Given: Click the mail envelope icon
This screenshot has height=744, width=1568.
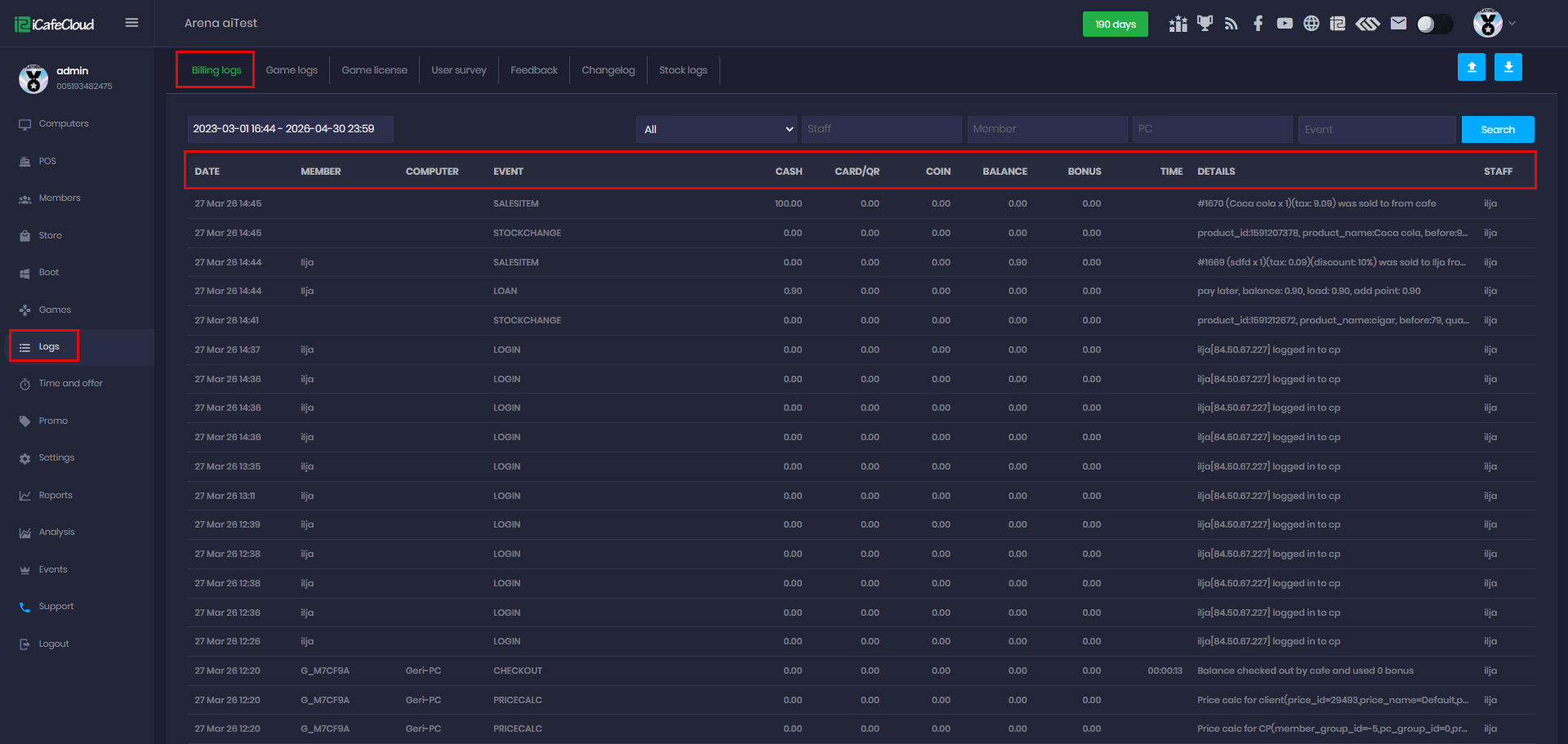Looking at the screenshot, I should [x=1398, y=24].
